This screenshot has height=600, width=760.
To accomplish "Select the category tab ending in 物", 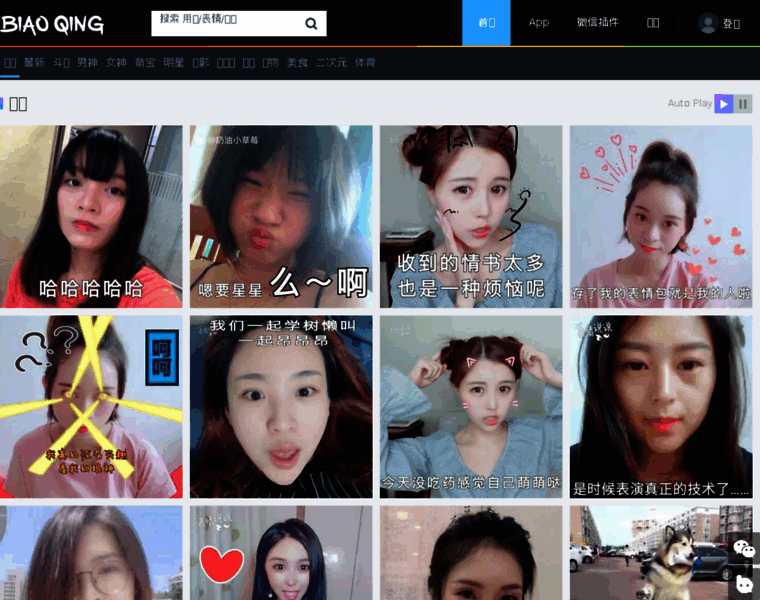I will coord(270,63).
